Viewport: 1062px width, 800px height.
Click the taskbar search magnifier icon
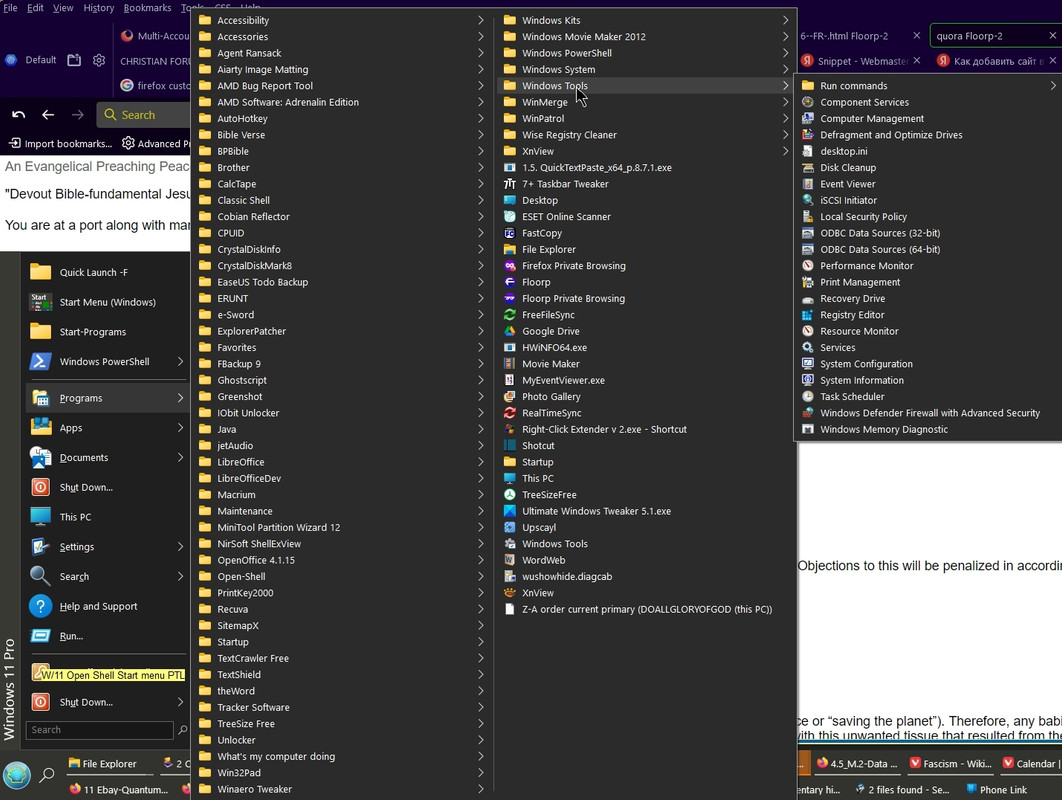point(47,775)
